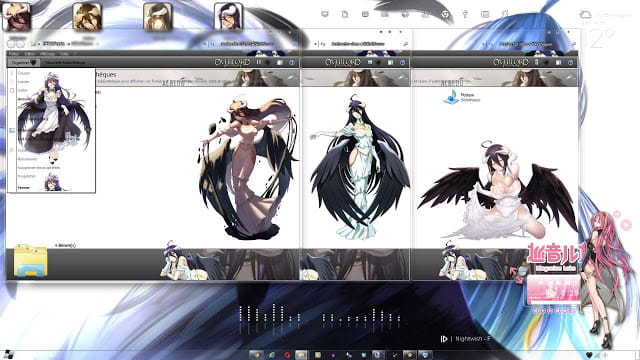Click the document icon in top launcher
640x360 pixels.
(345, 14)
